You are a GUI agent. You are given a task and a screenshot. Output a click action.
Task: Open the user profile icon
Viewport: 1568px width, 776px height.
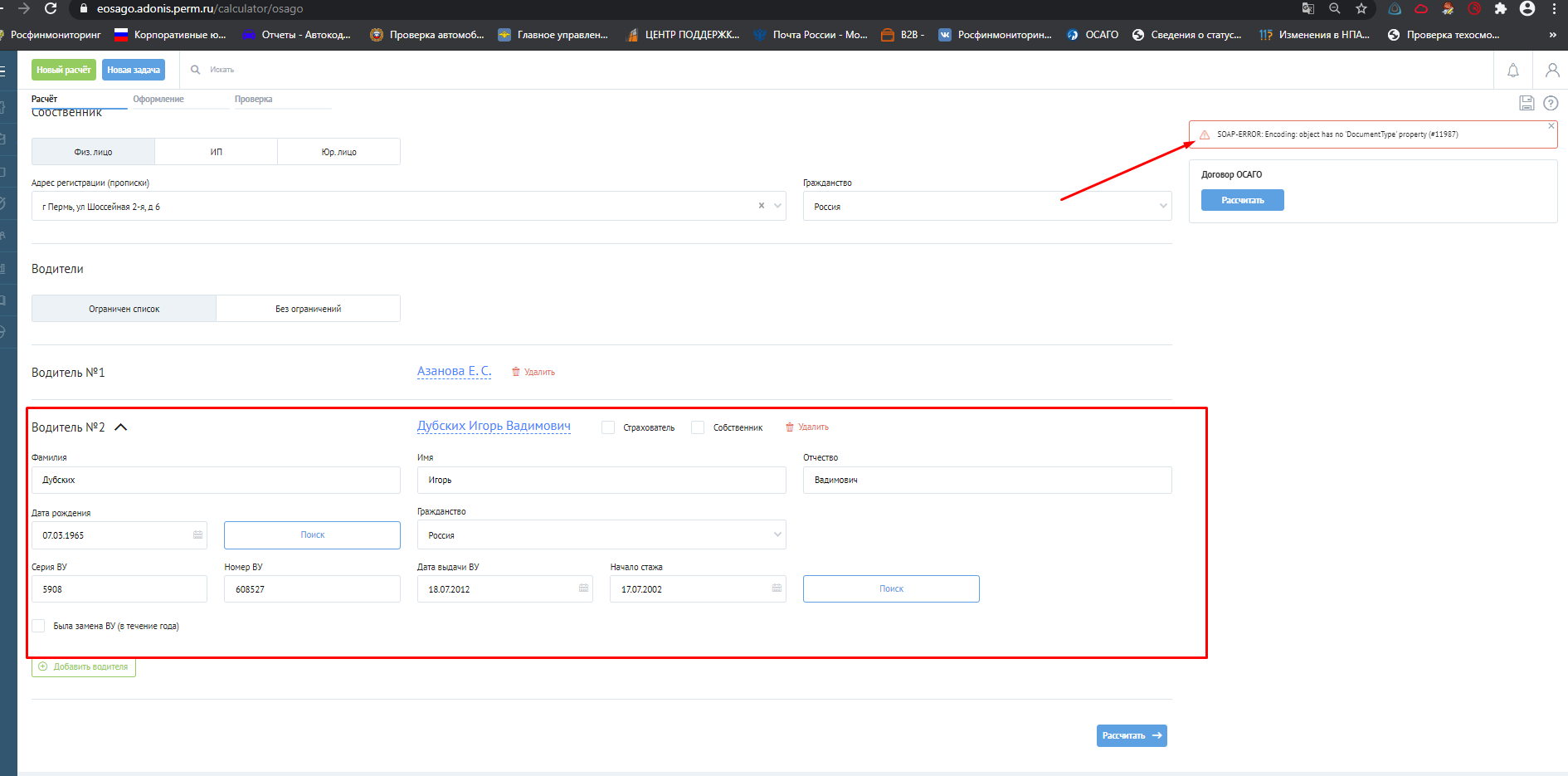click(x=1551, y=71)
